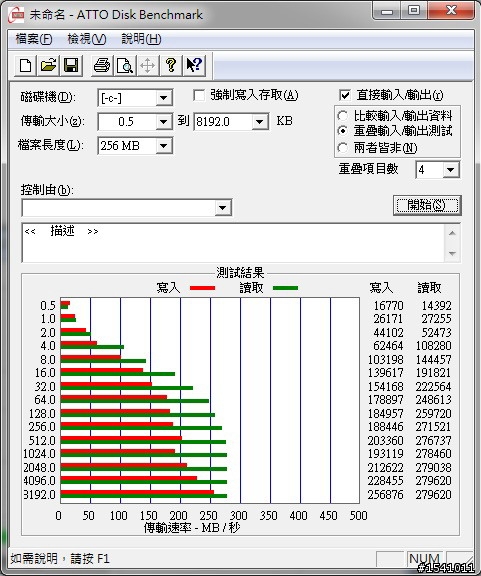Click description box scroll up arrow
The image size is (481, 576).
(x=452, y=233)
